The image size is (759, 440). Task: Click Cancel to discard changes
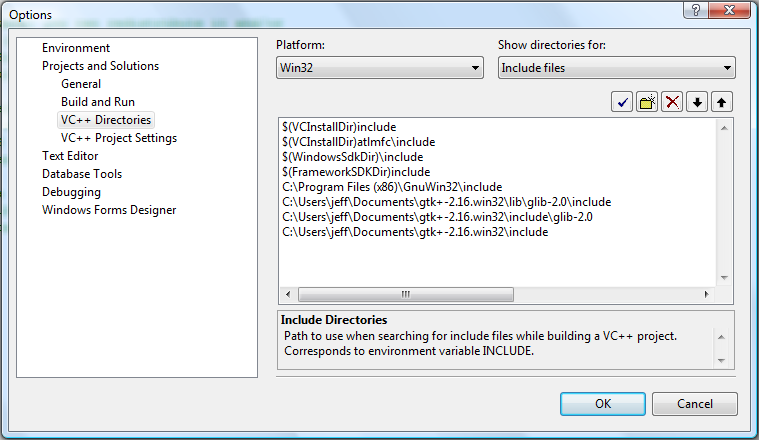(695, 404)
